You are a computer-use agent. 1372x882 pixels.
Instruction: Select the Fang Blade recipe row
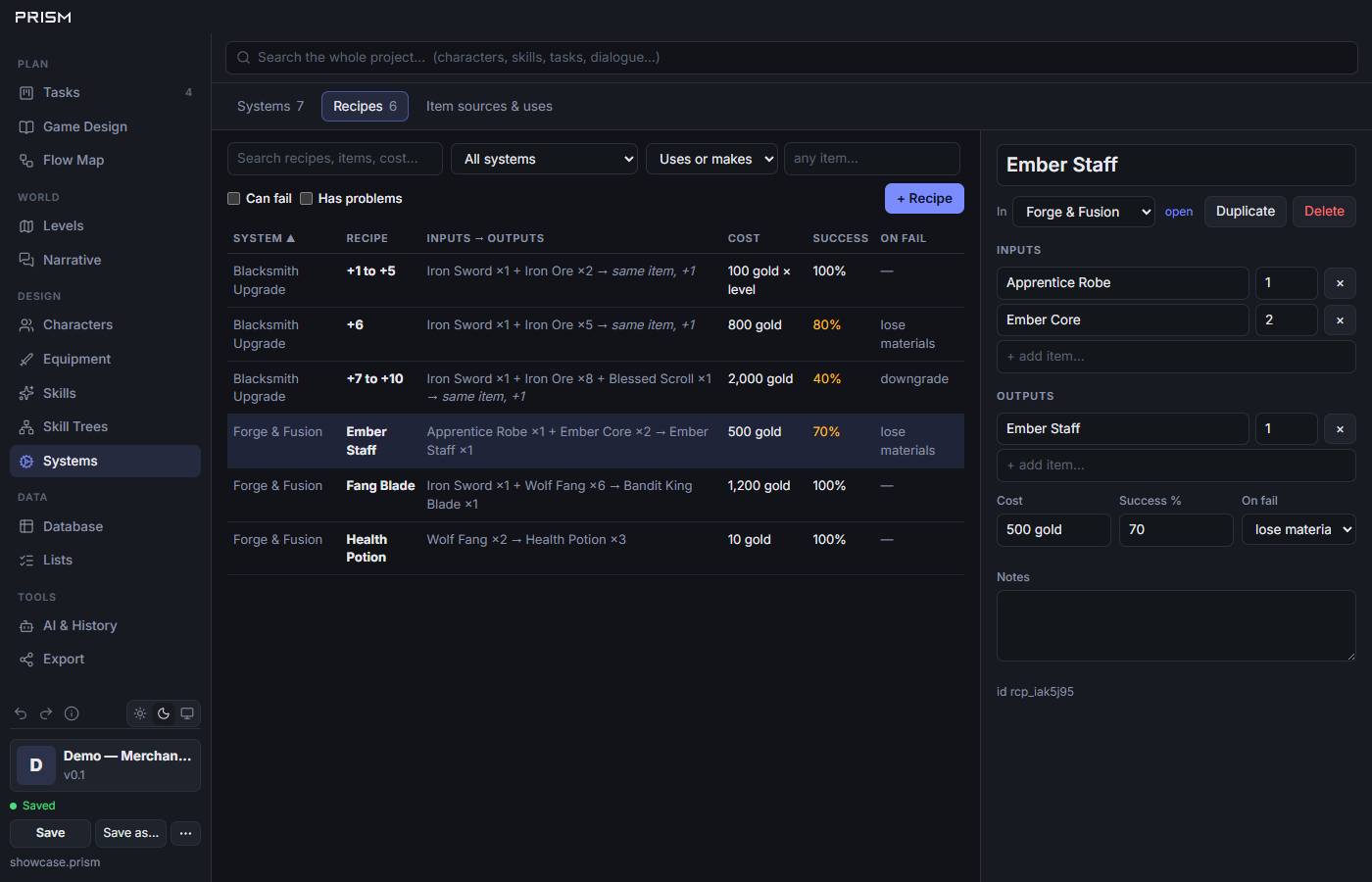click(596, 495)
